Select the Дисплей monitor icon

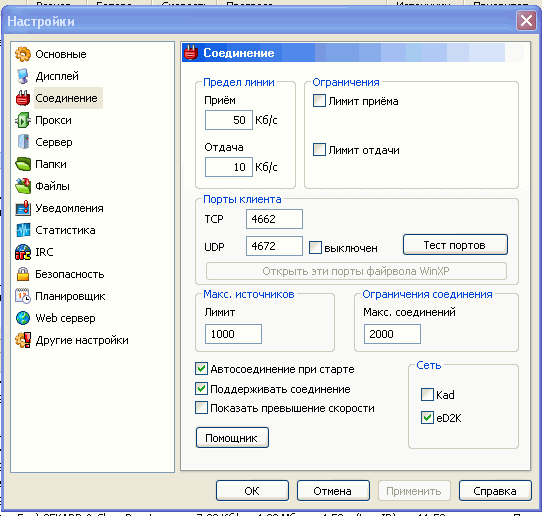point(23,76)
